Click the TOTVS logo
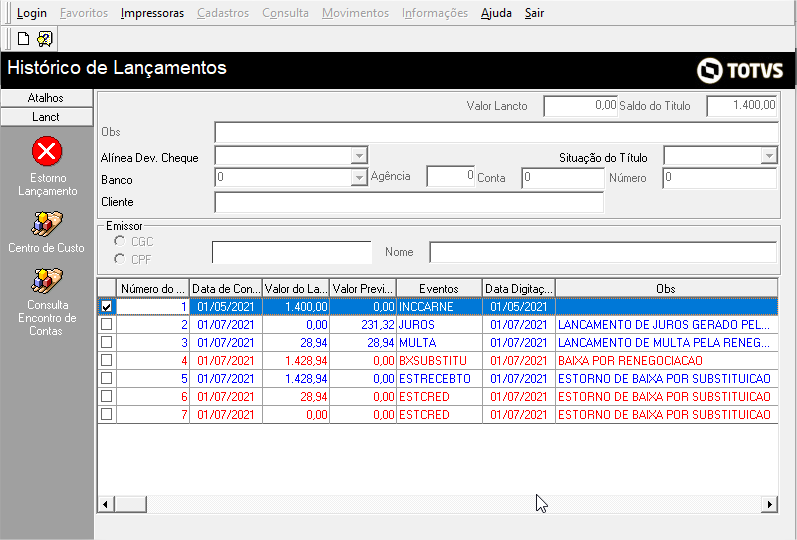This screenshot has width=797, height=540. [740, 70]
